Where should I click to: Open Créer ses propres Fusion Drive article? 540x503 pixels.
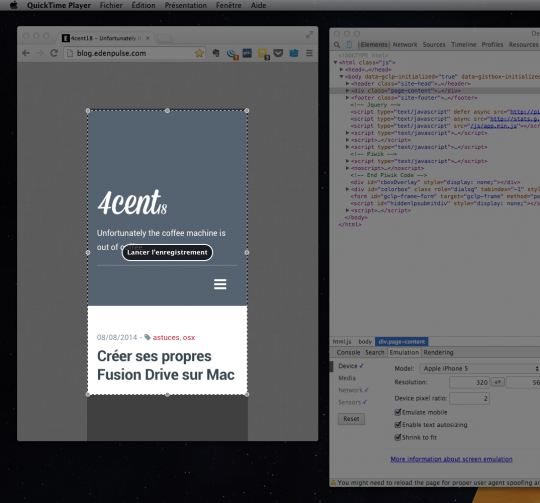(166, 365)
